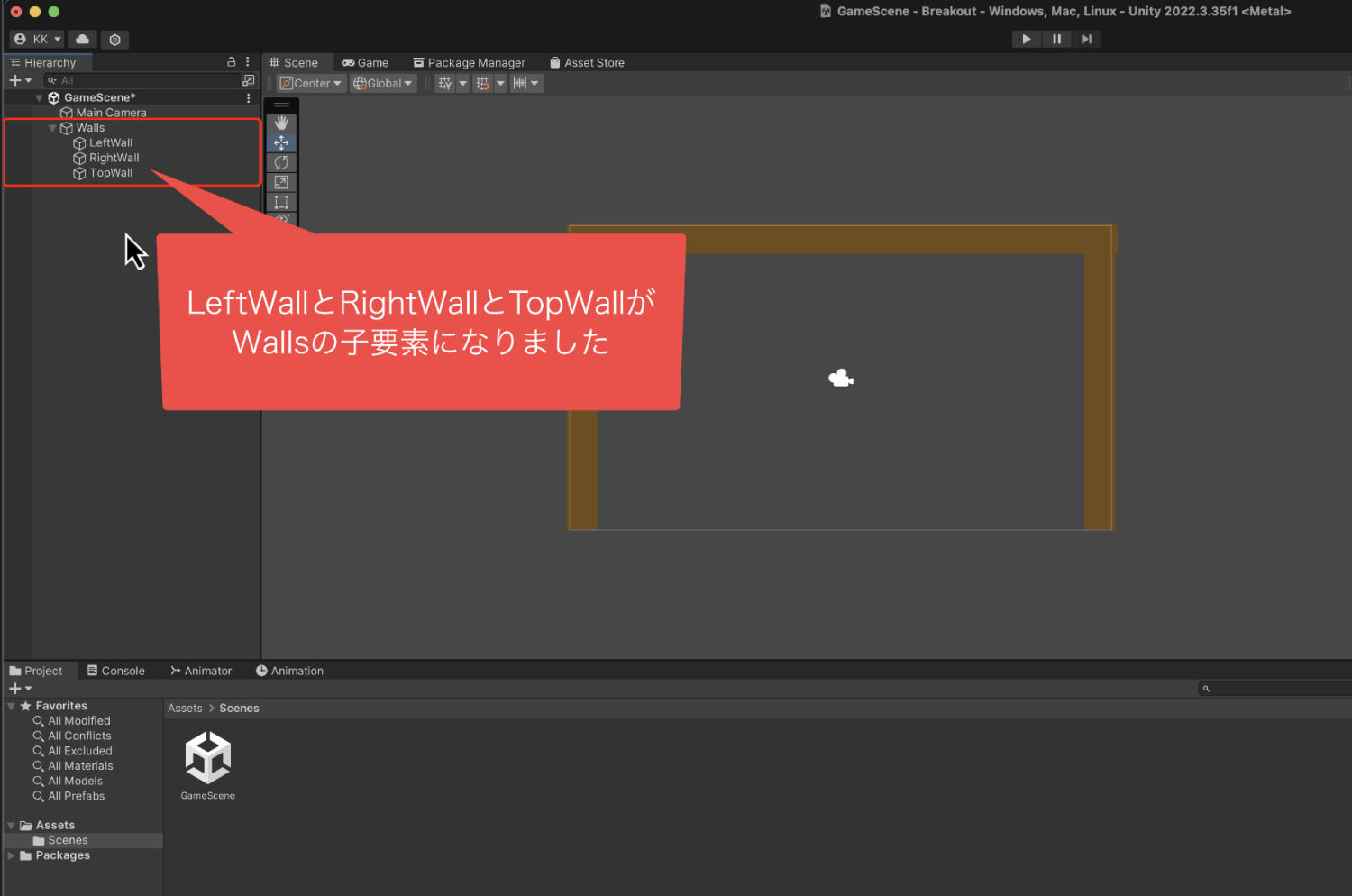This screenshot has height=896, width=1352.
Task: Step one frame forward
Action: tap(1086, 39)
